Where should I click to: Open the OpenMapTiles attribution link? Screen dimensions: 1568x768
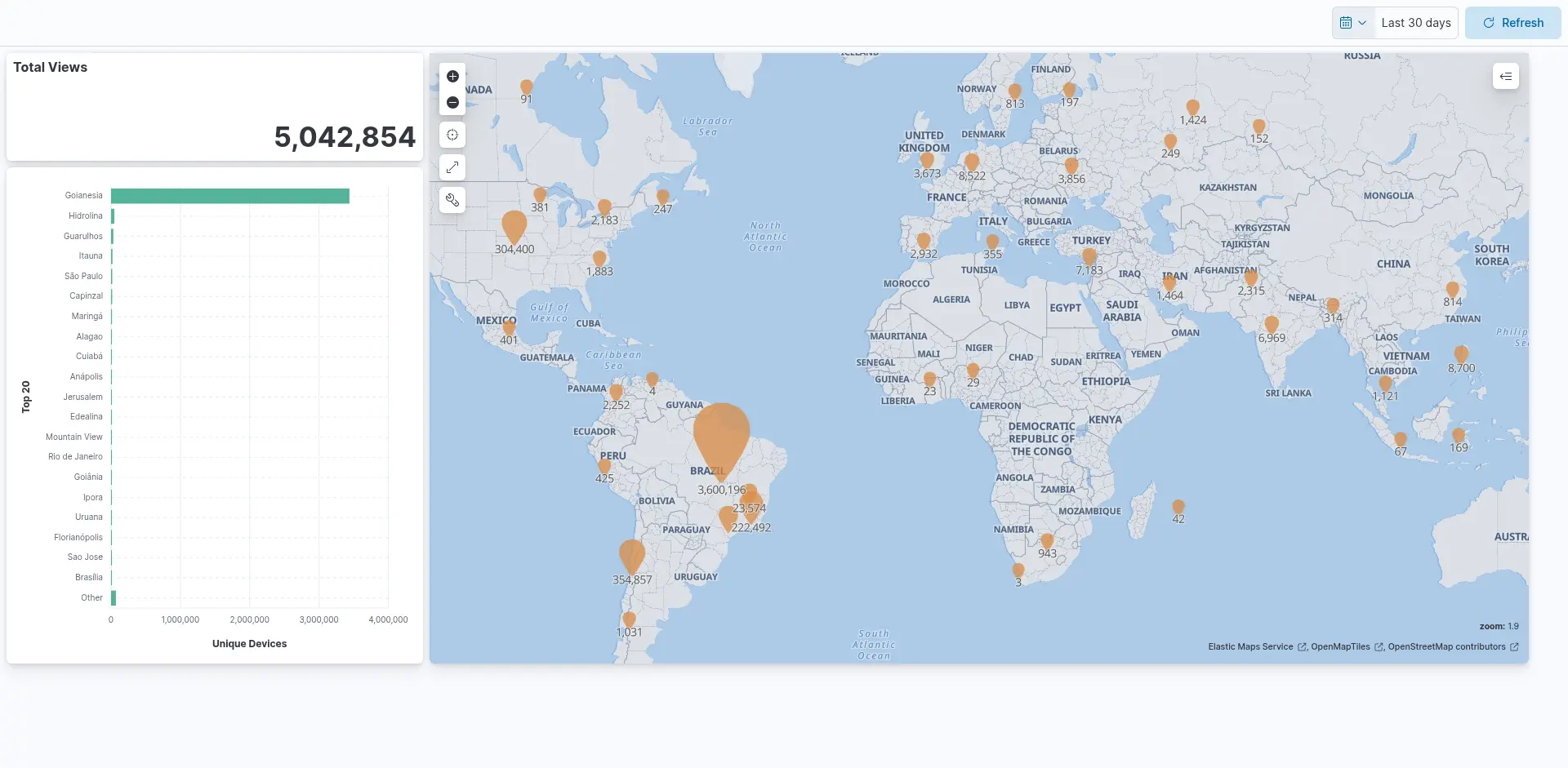click(x=1340, y=647)
